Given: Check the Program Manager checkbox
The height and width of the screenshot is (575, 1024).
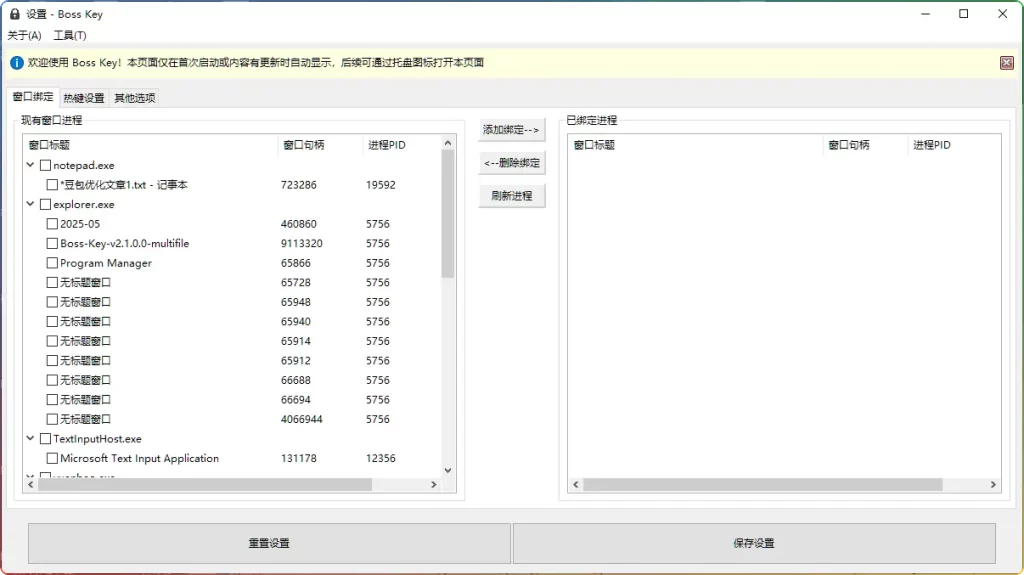Looking at the screenshot, I should 52,263.
